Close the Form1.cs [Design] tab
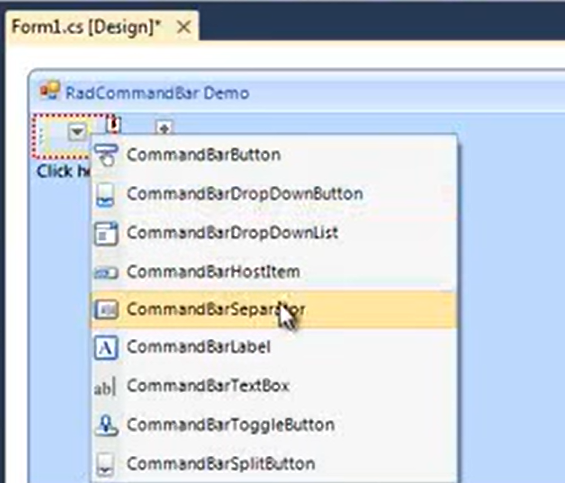 pos(184,27)
